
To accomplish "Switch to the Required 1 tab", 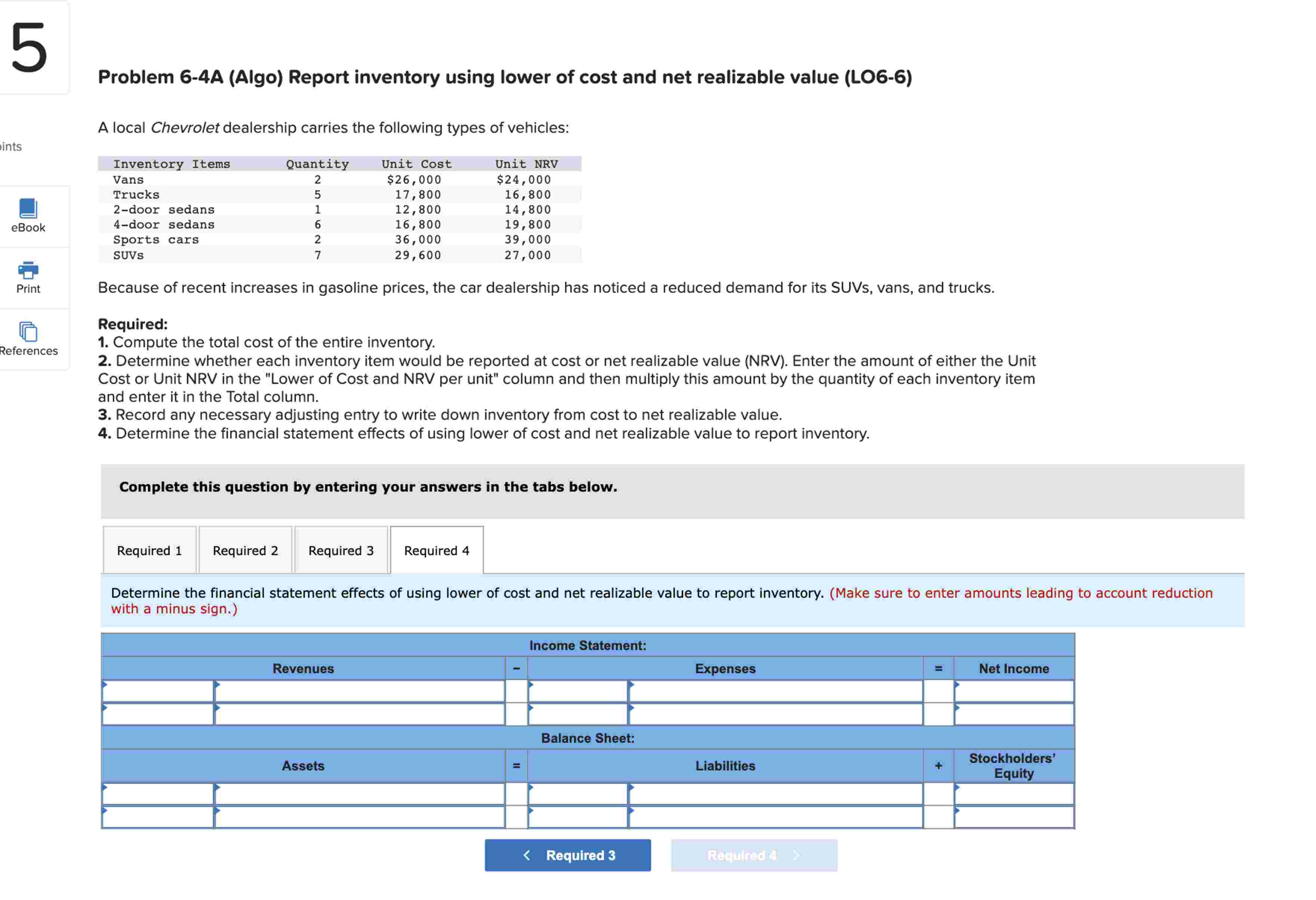I will (149, 550).
